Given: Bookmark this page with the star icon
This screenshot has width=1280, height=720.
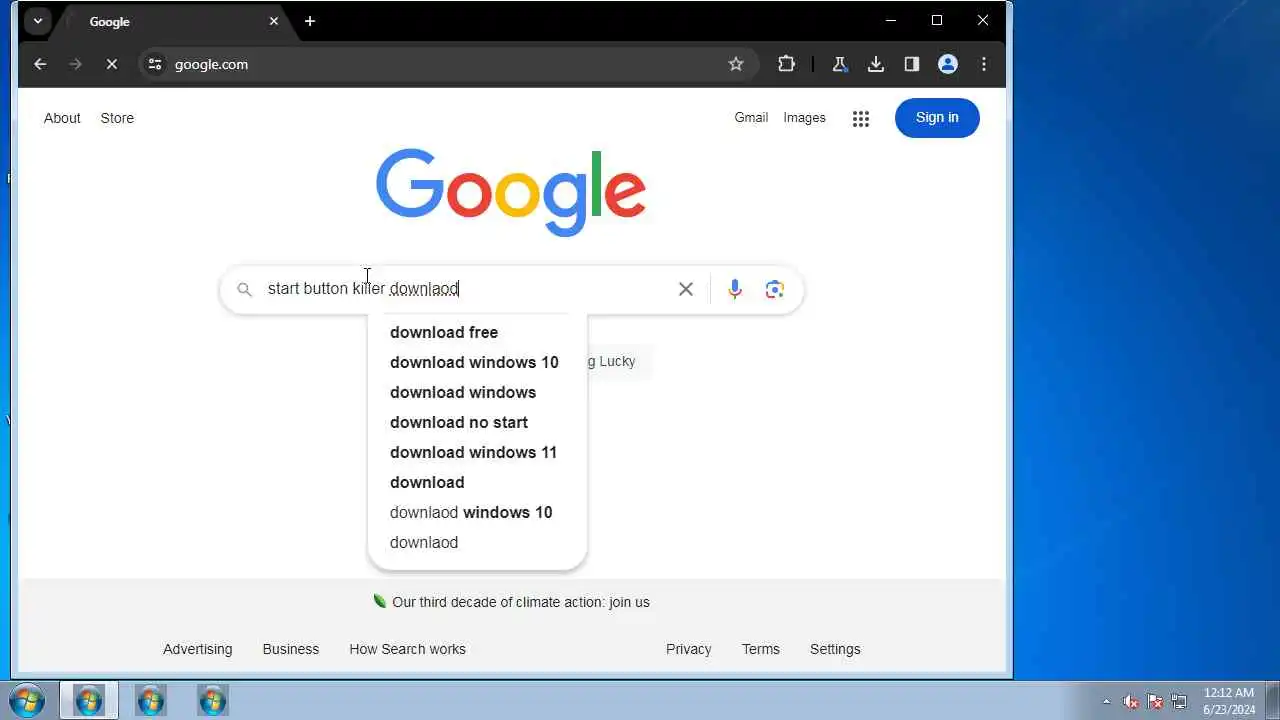Looking at the screenshot, I should coord(736,64).
